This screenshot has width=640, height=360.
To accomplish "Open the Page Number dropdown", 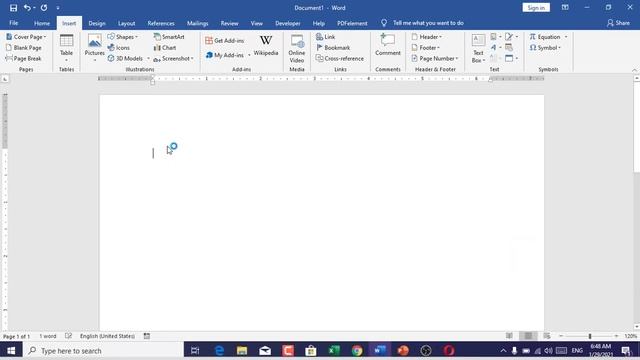I will [x=435, y=58].
